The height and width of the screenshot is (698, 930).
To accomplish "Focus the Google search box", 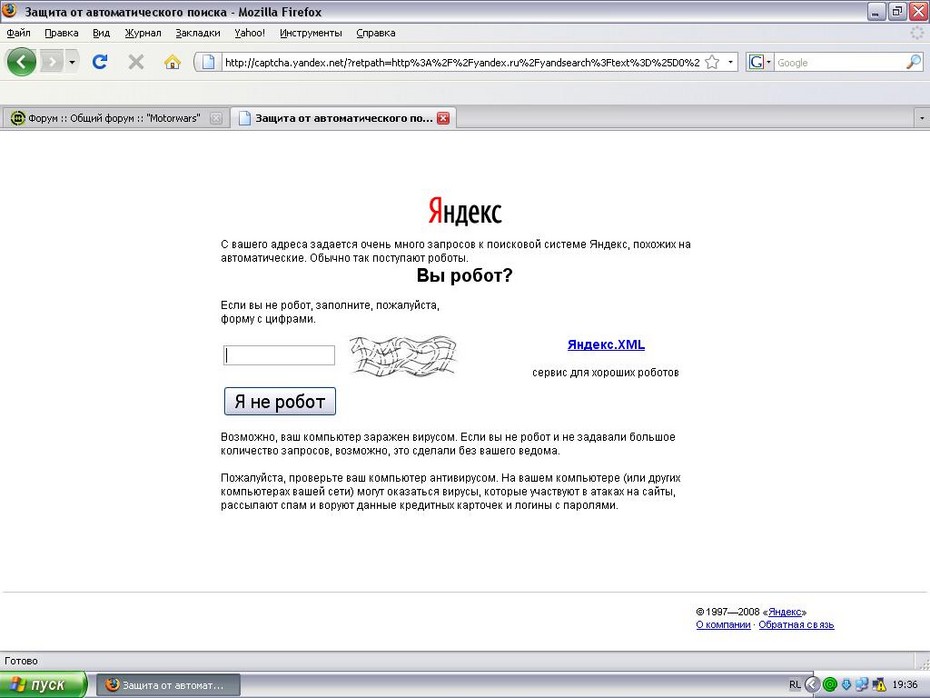I will 840,62.
